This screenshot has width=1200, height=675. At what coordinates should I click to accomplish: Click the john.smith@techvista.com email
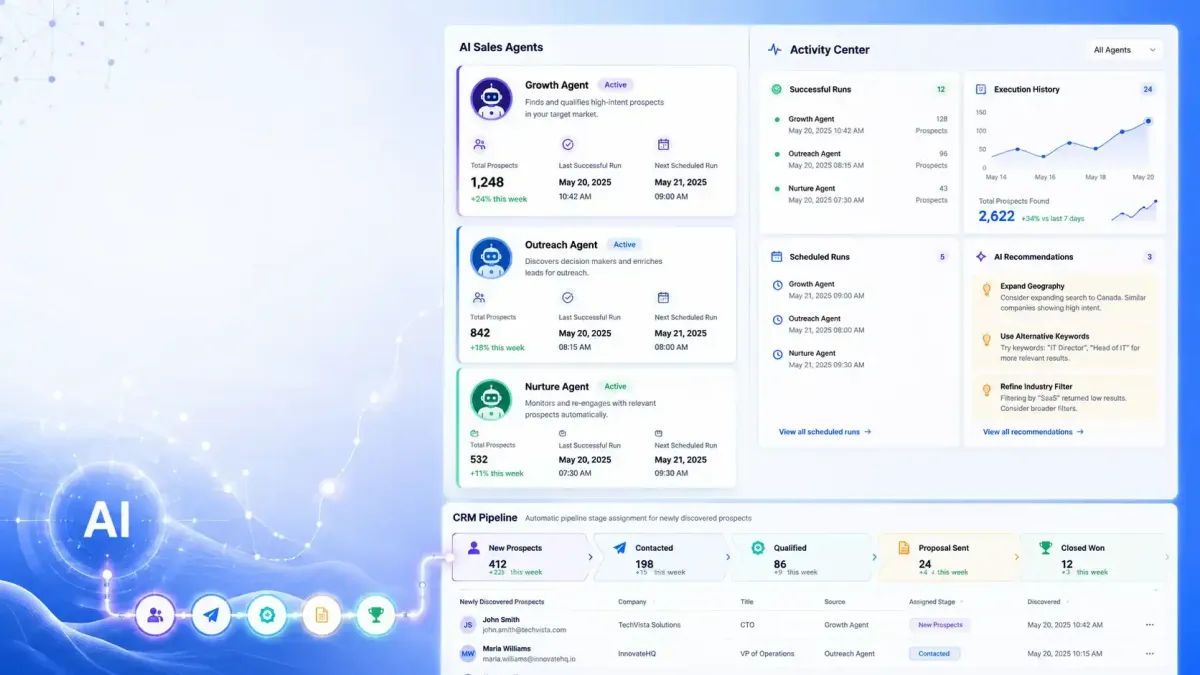(x=524, y=630)
